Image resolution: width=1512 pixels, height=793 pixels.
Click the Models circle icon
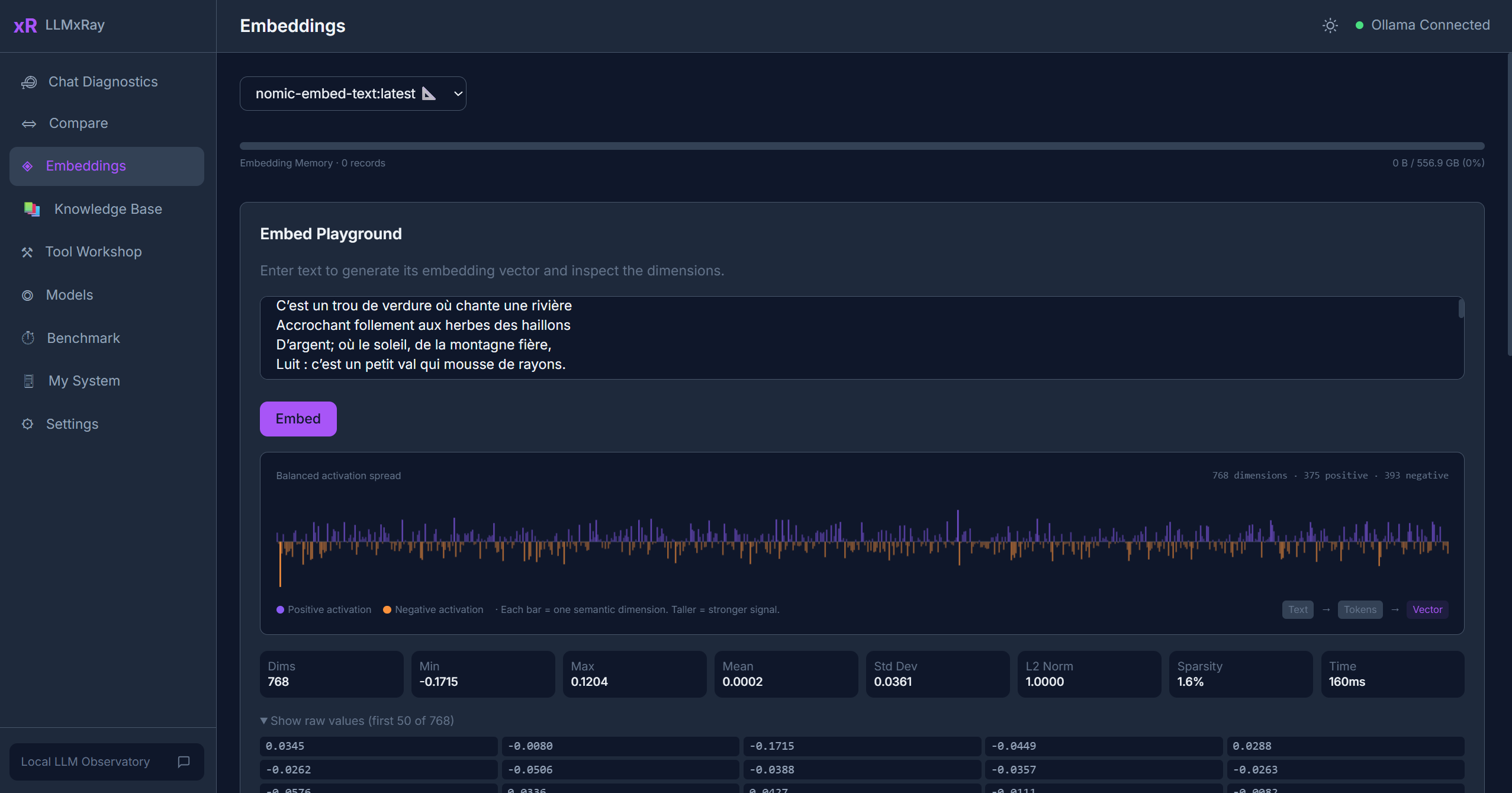[x=28, y=296]
